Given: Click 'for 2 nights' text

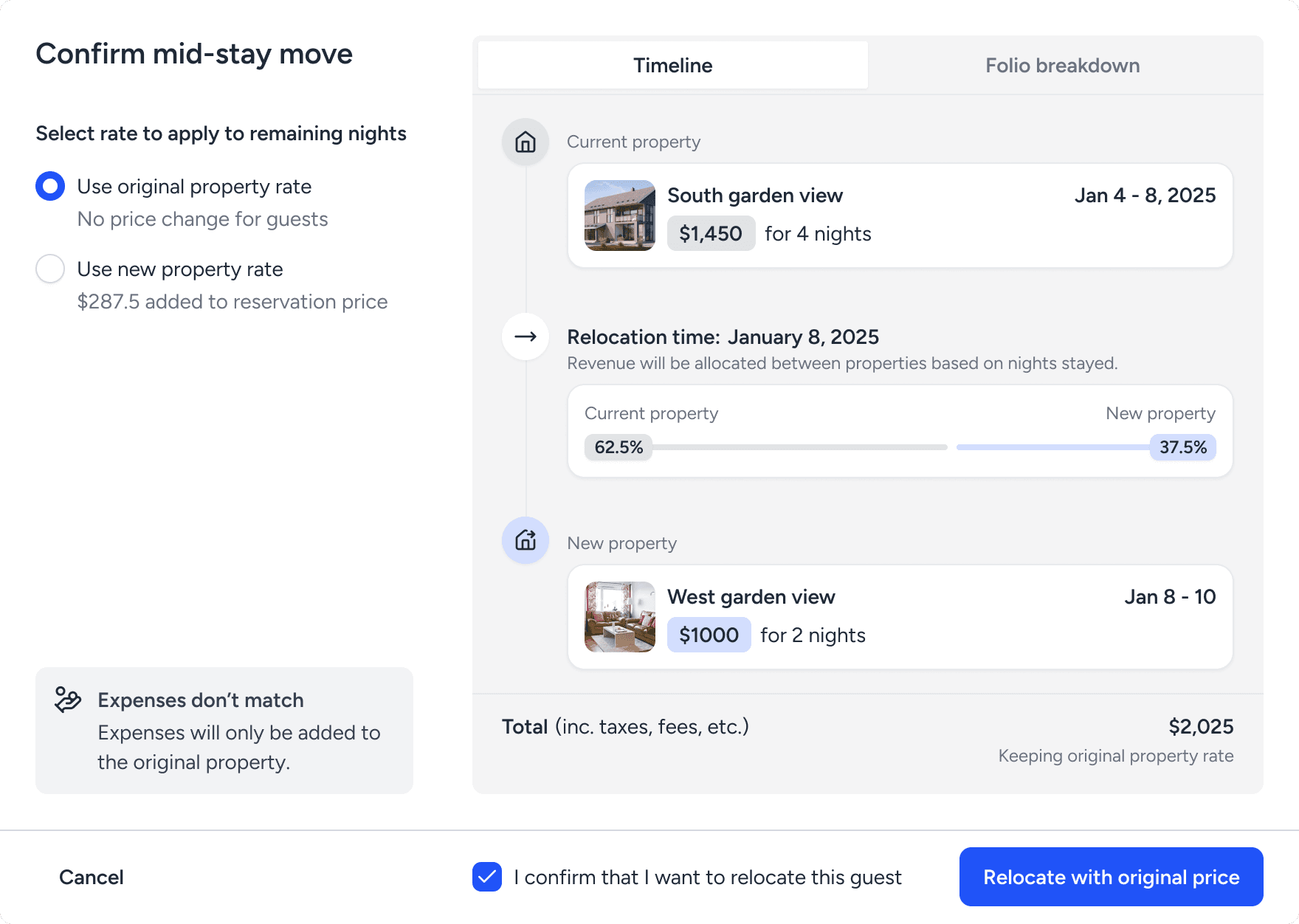Looking at the screenshot, I should pos(813,635).
